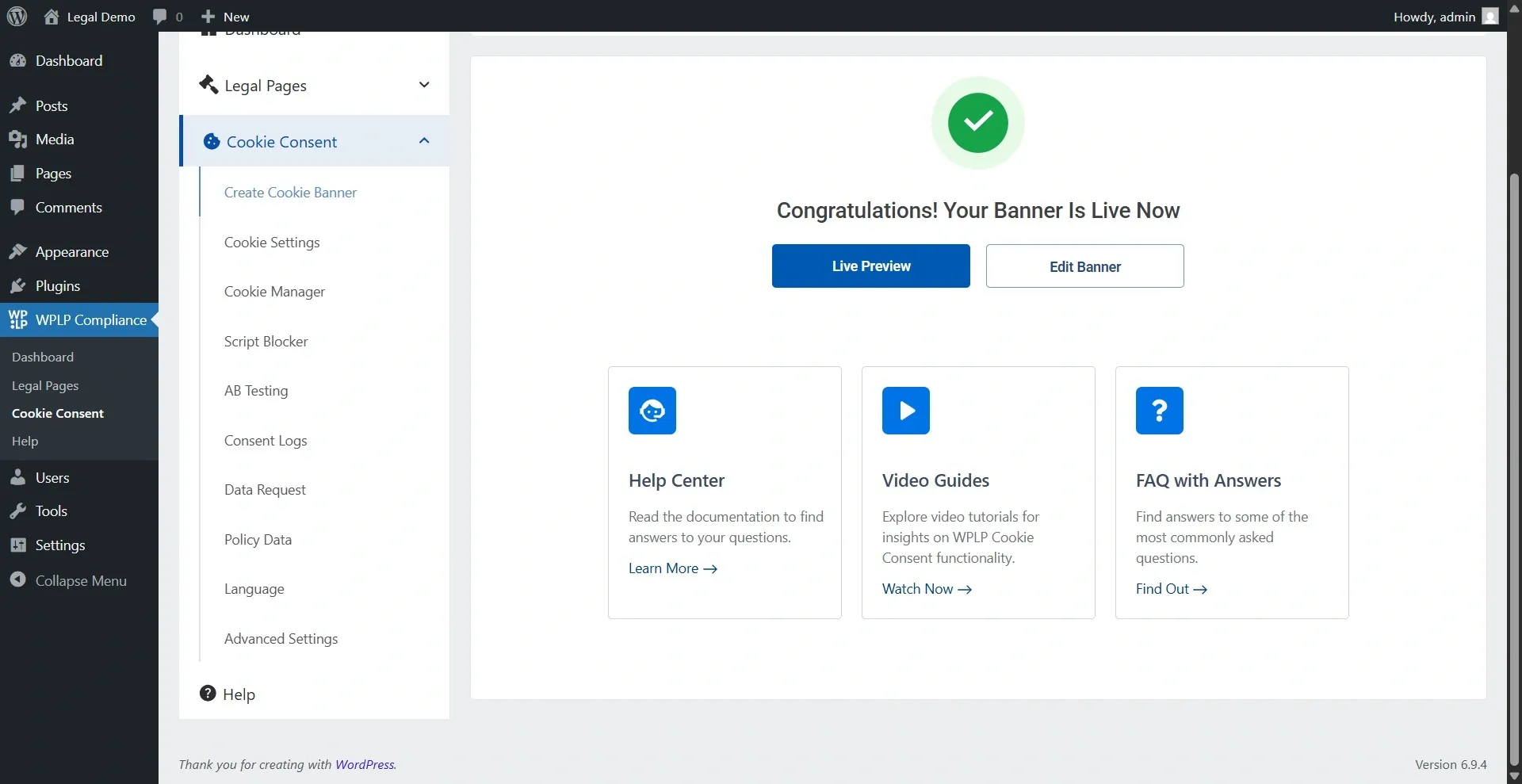1522x784 pixels.
Task: Click the Help Center support icon
Action: (652, 411)
